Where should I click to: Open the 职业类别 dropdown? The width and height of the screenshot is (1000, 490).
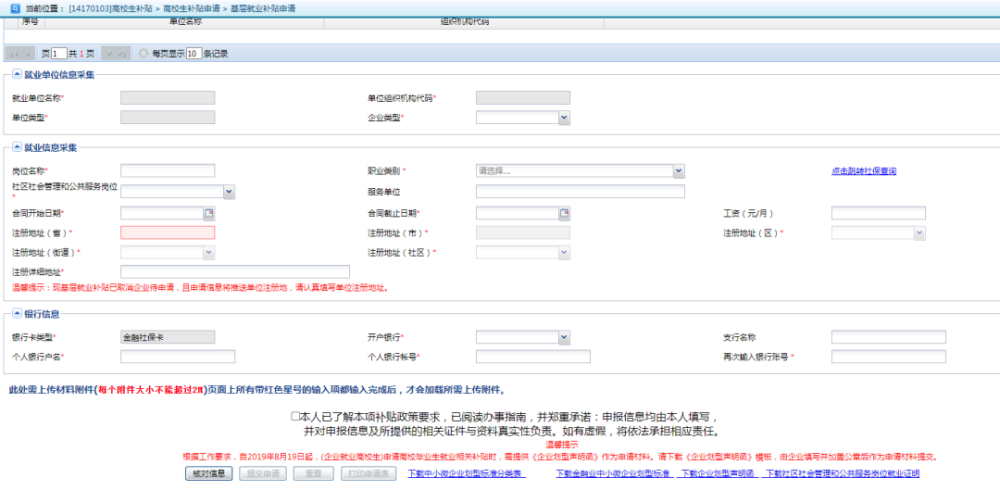tap(679, 171)
